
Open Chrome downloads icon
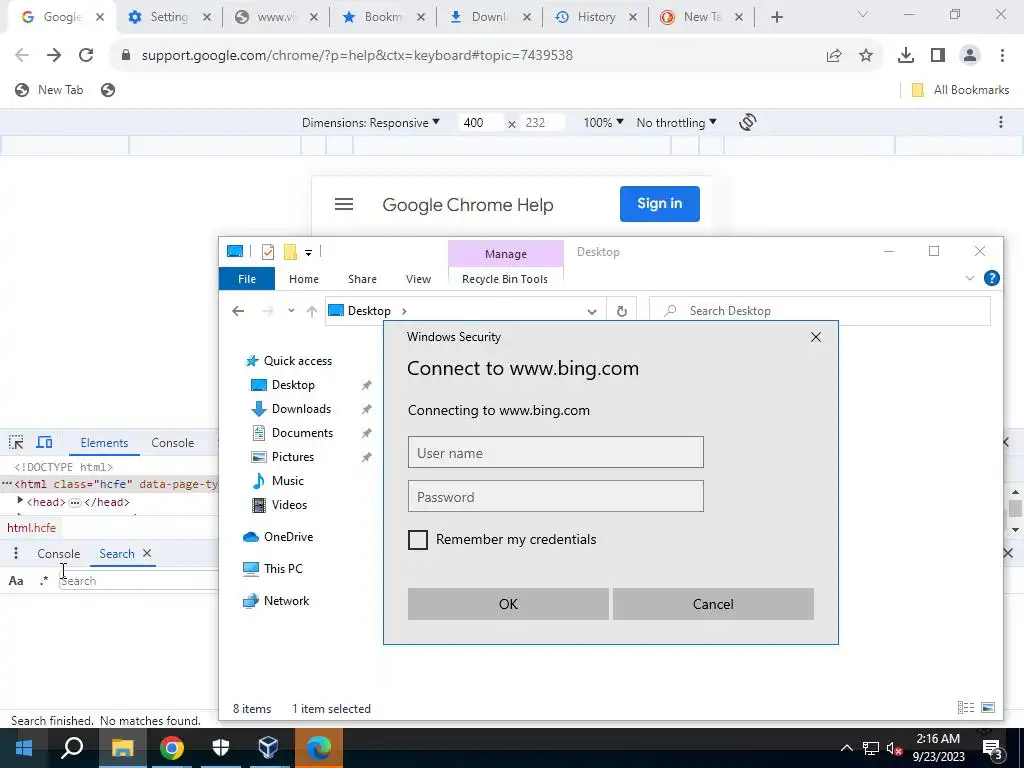point(906,56)
